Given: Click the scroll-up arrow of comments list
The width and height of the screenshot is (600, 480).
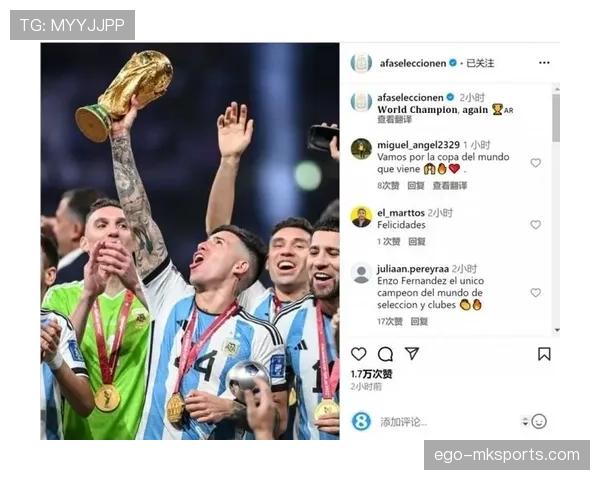Looking at the screenshot, I should (557, 89).
